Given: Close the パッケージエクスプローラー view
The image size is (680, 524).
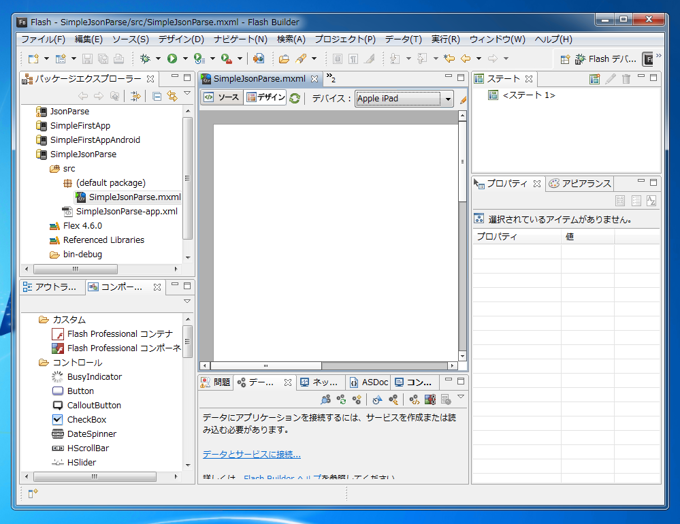Looking at the screenshot, I should coord(150,79).
